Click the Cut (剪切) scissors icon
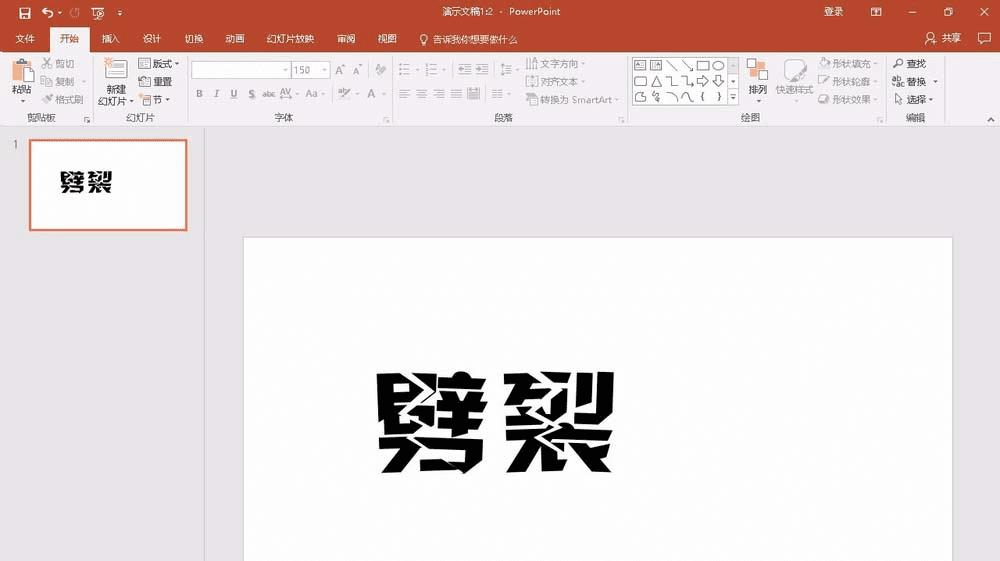This screenshot has width=1000, height=561. (47, 63)
